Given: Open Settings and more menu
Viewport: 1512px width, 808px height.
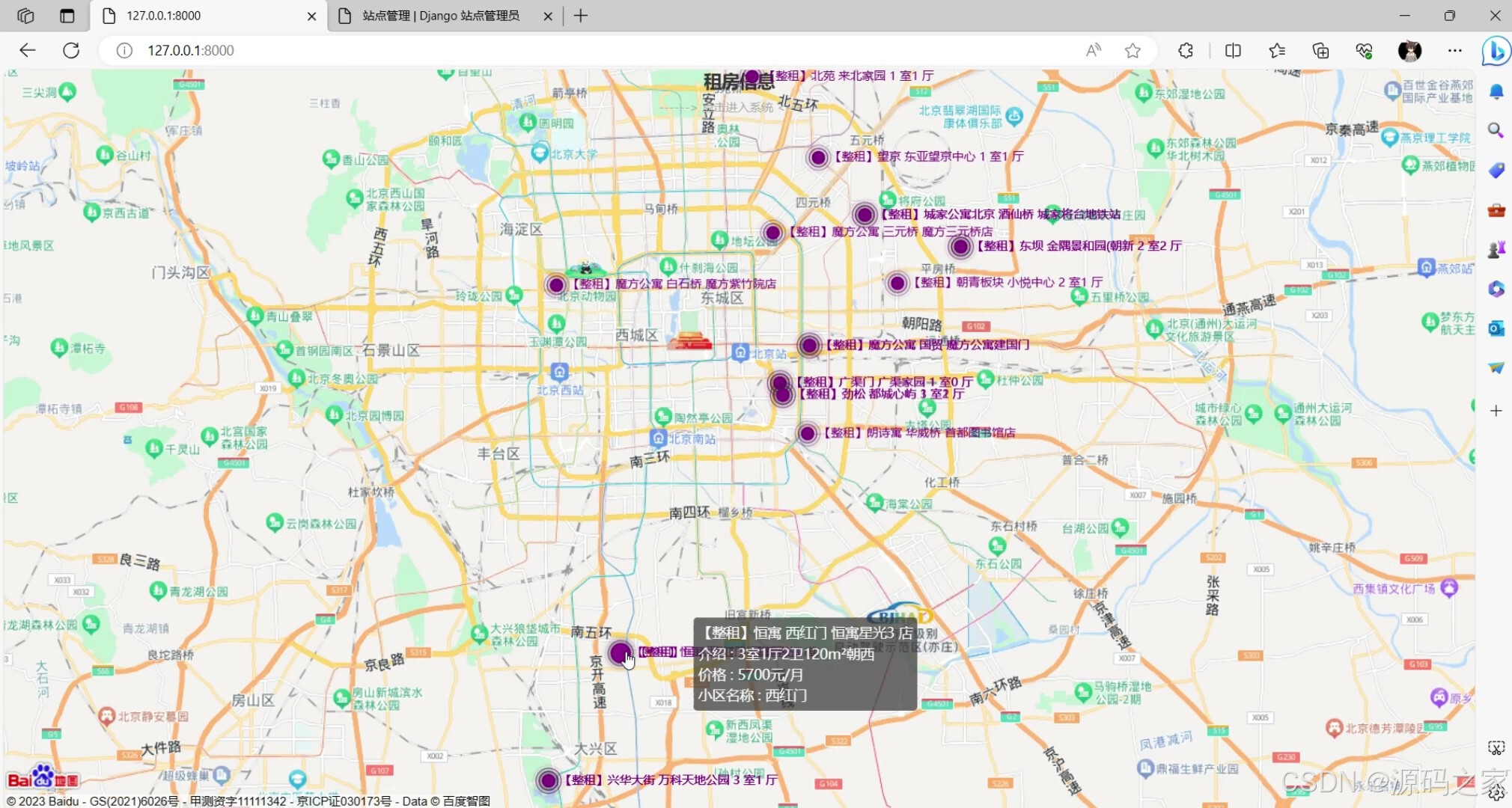Looking at the screenshot, I should [x=1454, y=50].
